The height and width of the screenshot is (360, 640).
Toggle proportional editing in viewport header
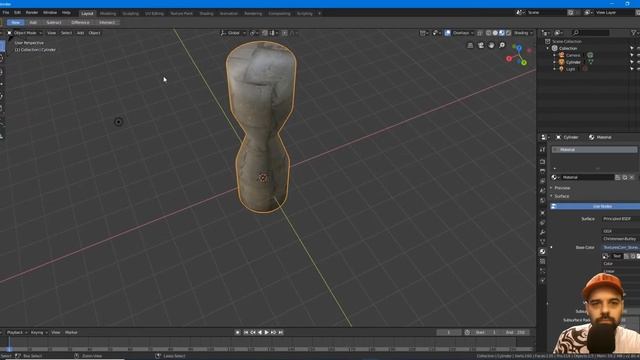(x=284, y=33)
